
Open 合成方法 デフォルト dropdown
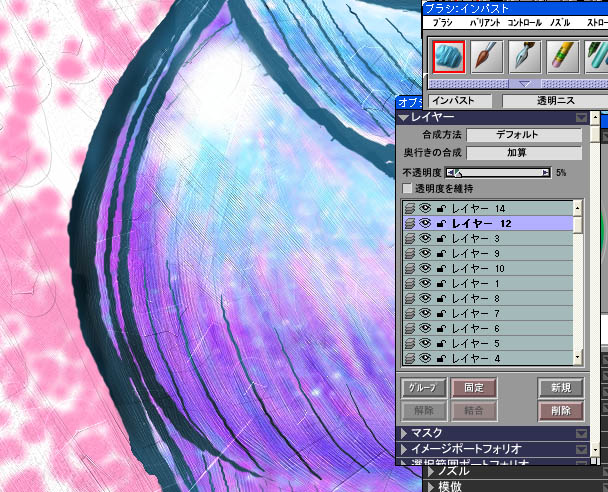pyautogui.click(x=524, y=135)
